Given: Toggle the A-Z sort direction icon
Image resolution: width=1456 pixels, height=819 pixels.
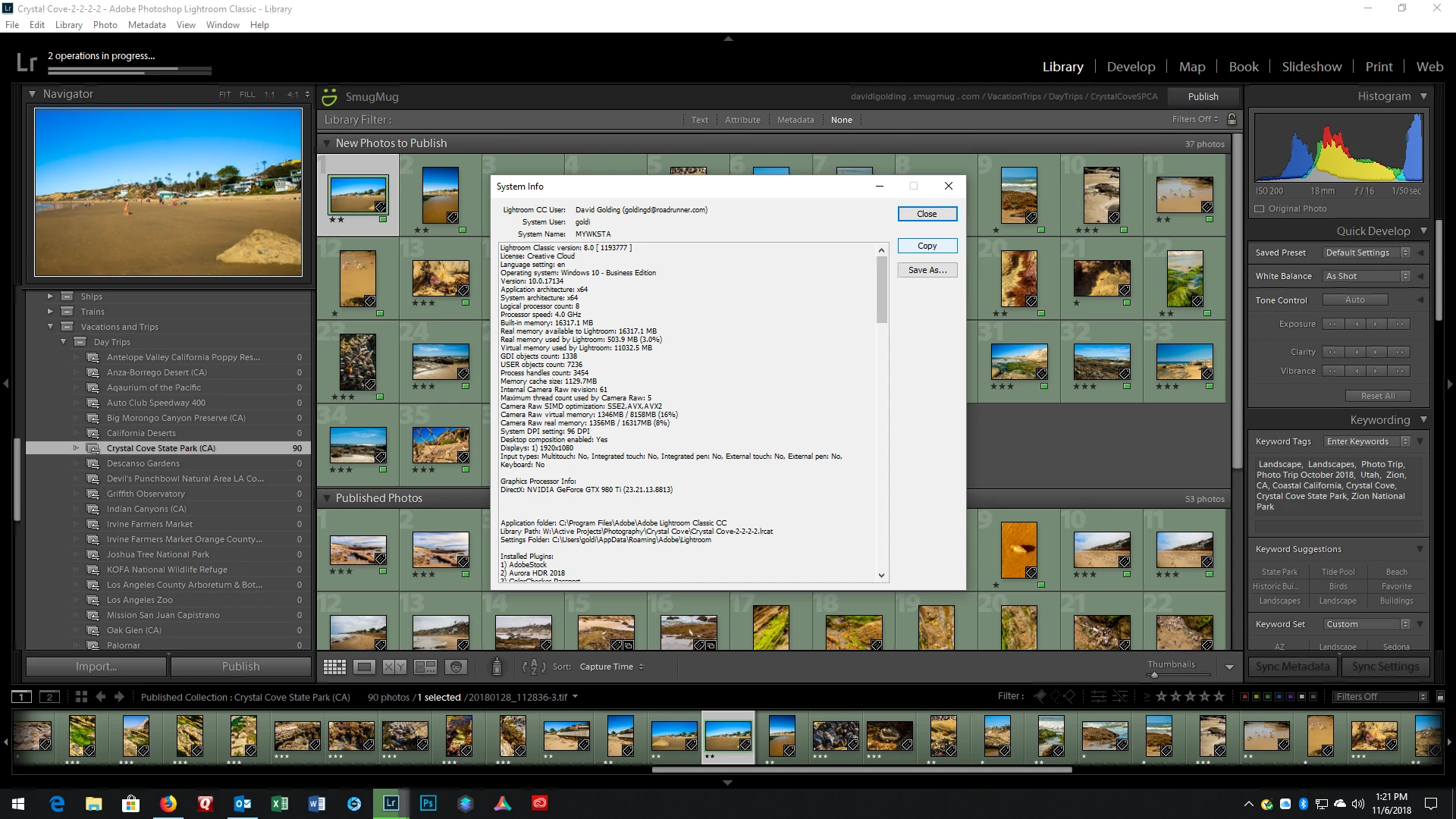Looking at the screenshot, I should 534,667.
